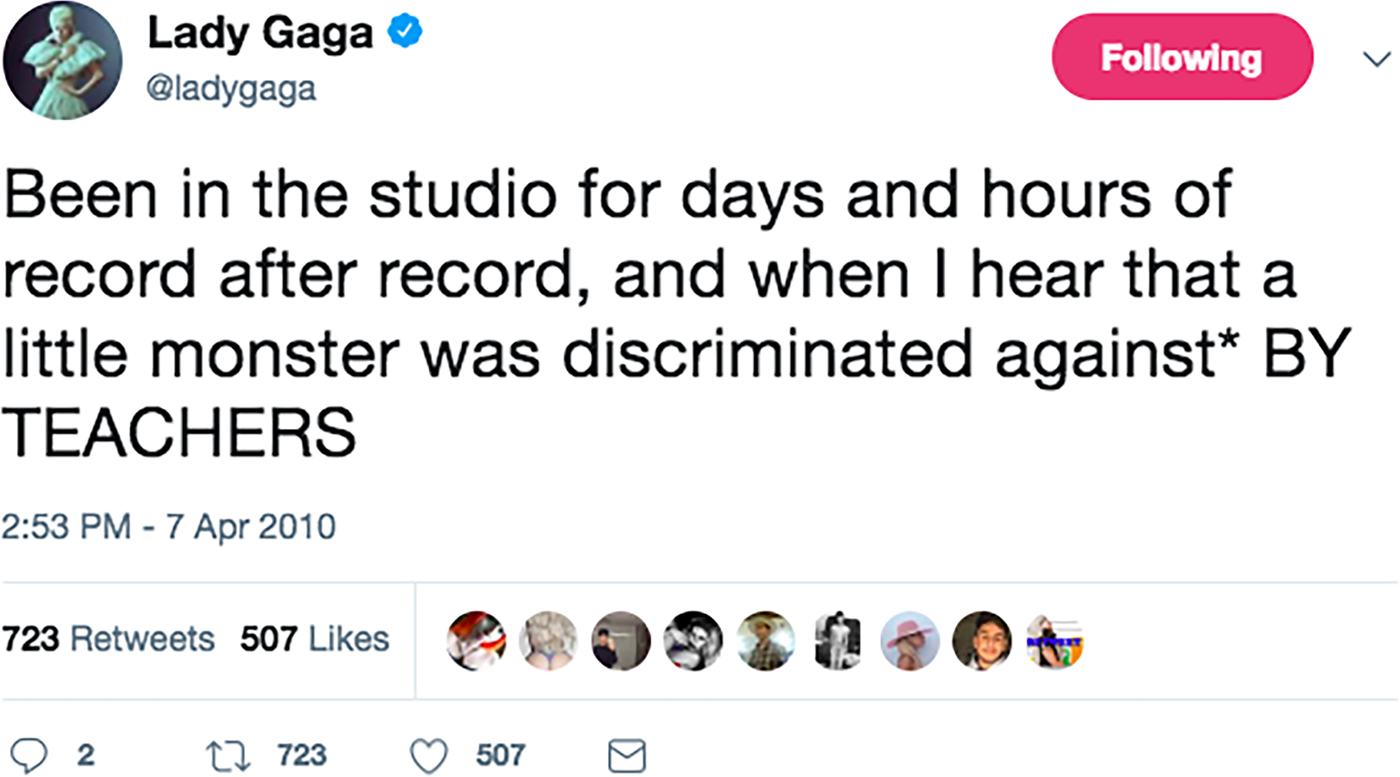This screenshot has height=777, width=1400.
Task: Open the 507 Likes list
Action: click(x=314, y=639)
